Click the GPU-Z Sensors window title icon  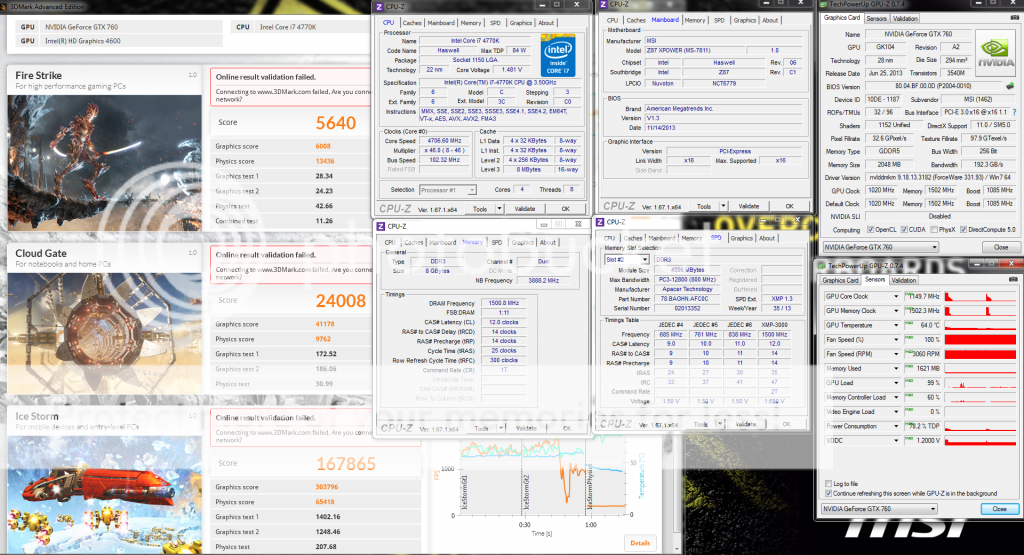(x=822, y=266)
